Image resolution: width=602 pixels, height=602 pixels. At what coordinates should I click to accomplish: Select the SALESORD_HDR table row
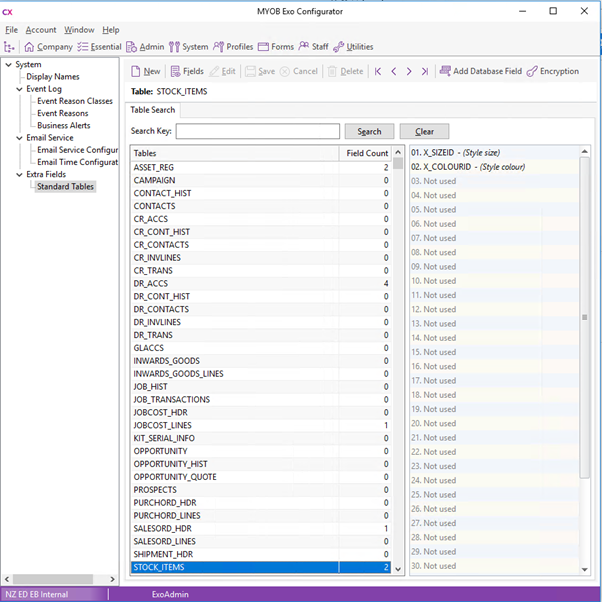click(261, 529)
